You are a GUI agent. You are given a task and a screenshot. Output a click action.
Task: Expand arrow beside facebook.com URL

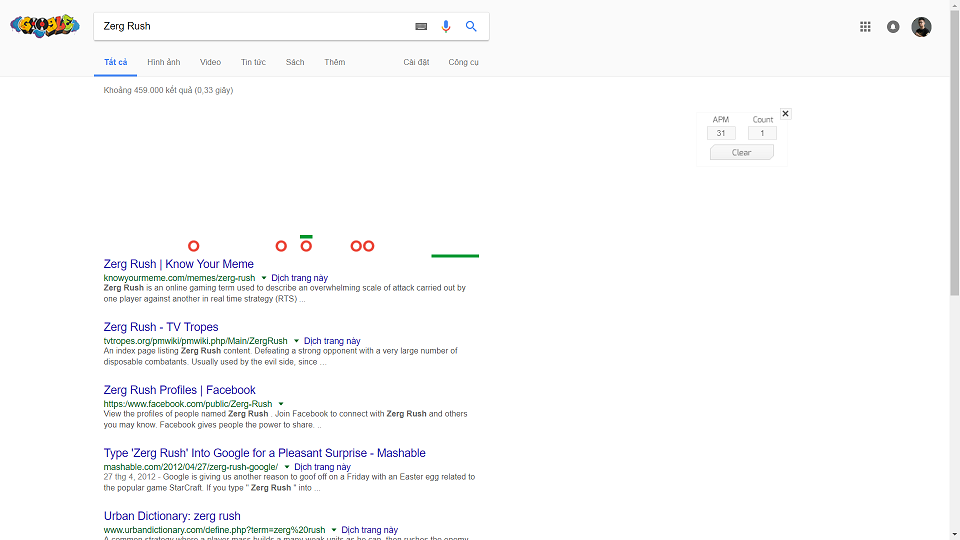click(x=281, y=404)
